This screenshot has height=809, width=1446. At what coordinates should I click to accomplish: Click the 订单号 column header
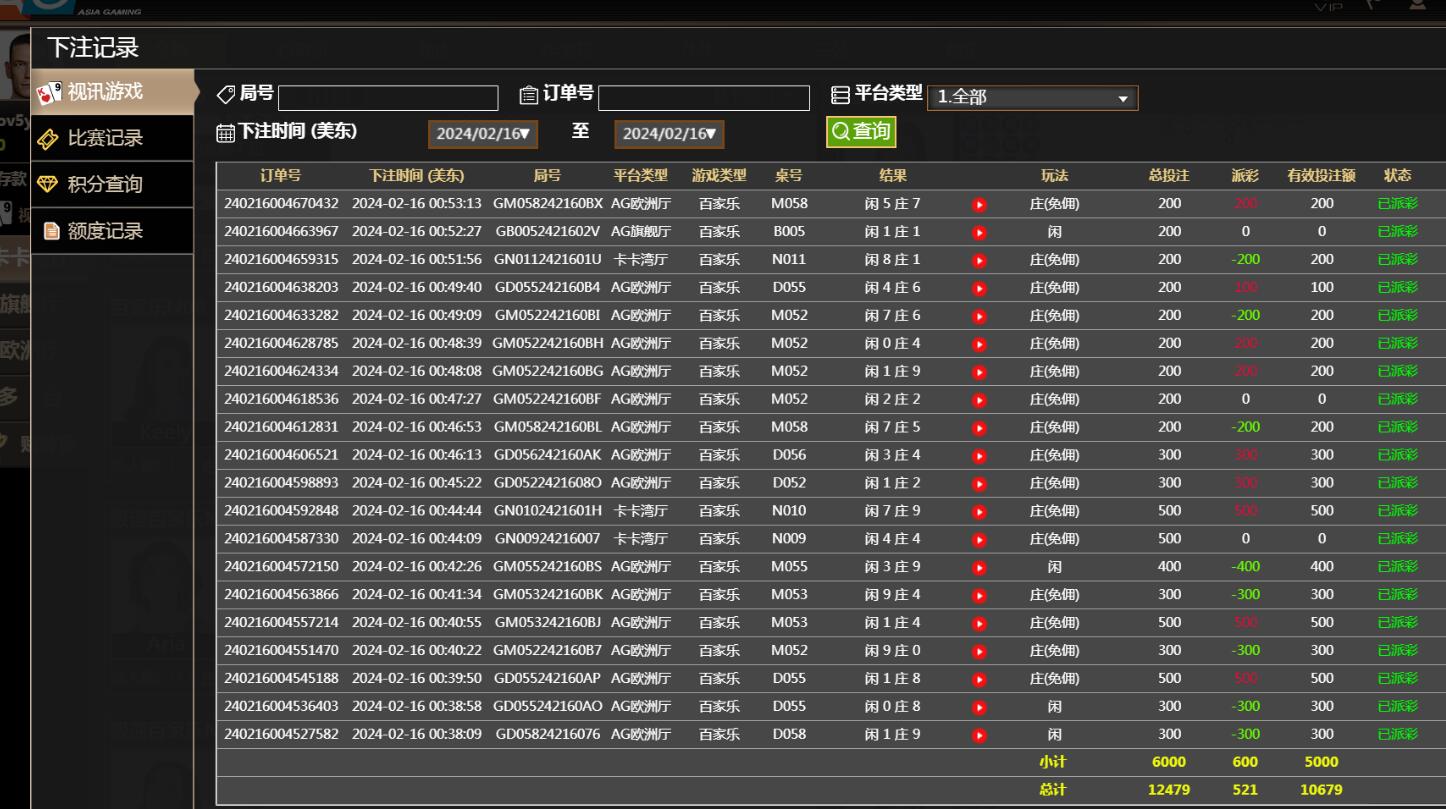(x=280, y=176)
